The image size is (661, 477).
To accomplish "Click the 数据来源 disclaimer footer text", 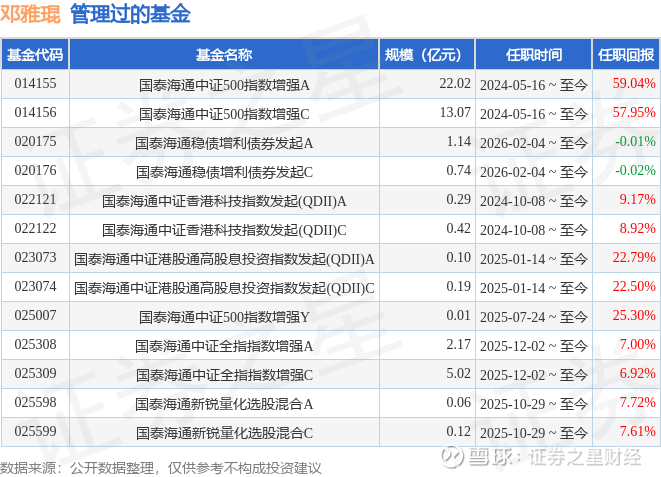I will pos(160,468).
